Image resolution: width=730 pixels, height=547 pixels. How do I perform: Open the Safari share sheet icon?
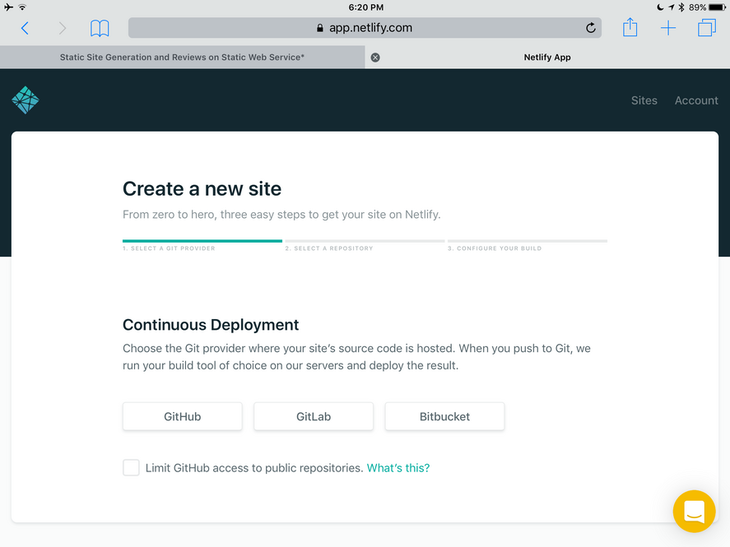[630, 27]
